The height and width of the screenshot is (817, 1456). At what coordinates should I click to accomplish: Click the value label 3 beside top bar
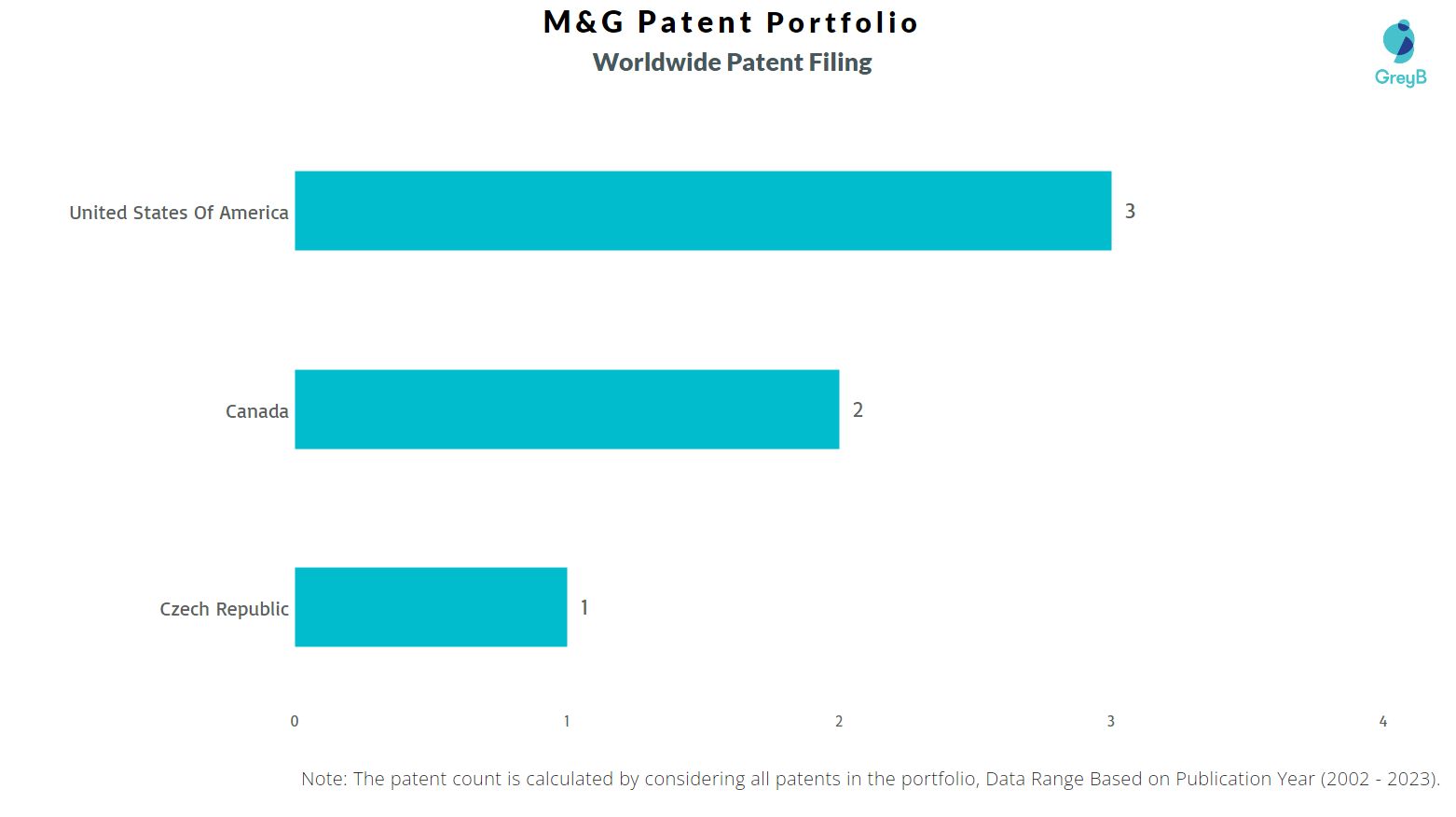pos(1130,212)
